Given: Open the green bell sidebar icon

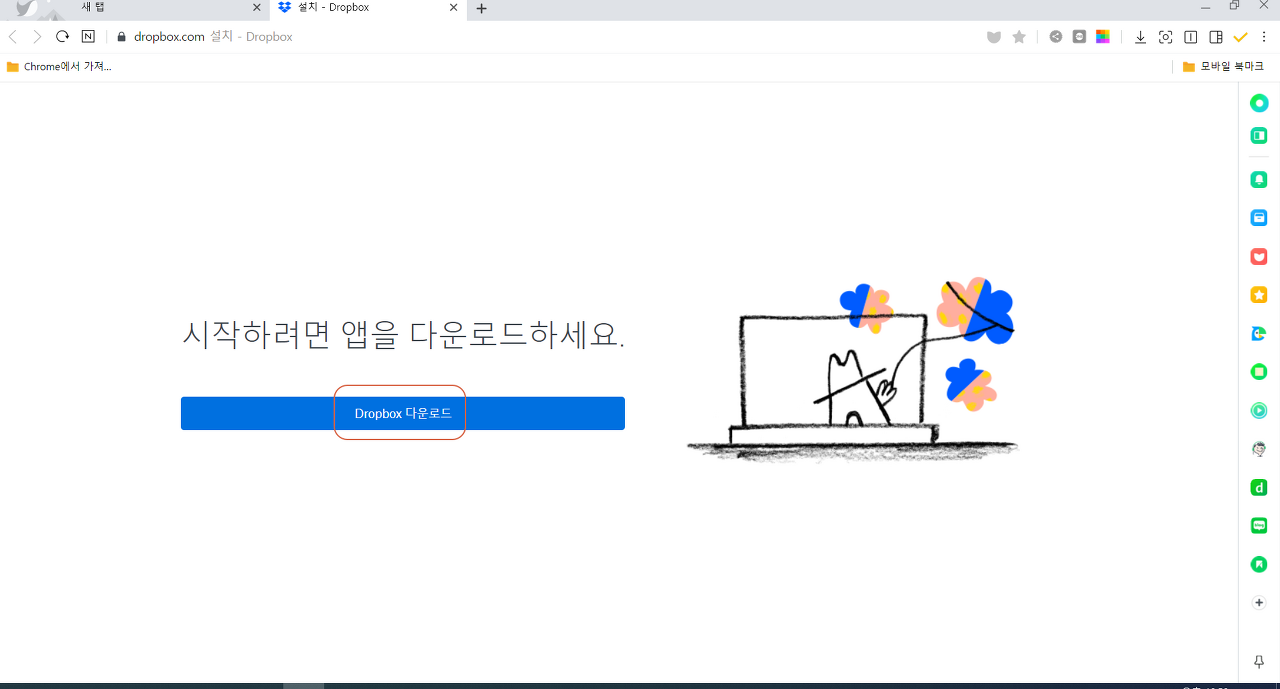Looking at the screenshot, I should tap(1259, 180).
